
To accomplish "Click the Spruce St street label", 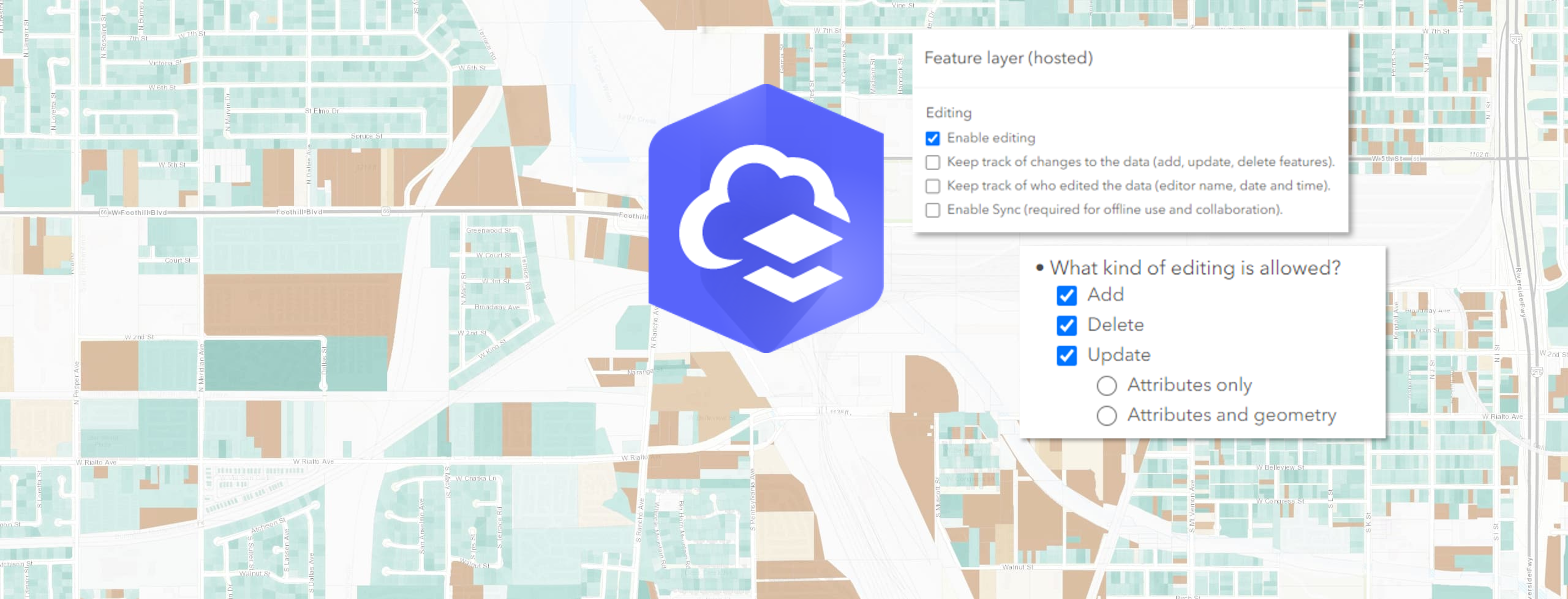I will [366, 136].
